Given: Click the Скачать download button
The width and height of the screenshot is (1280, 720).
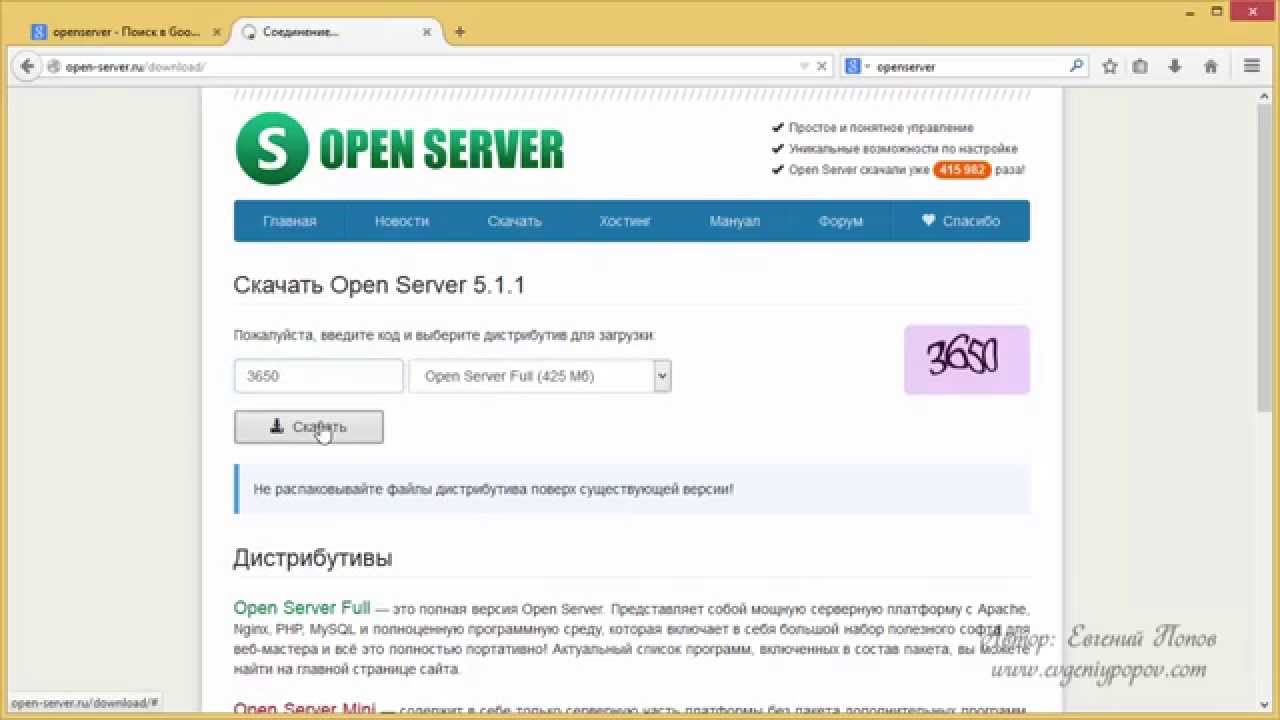Looking at the screenshot, I should (x=308, y=427).
